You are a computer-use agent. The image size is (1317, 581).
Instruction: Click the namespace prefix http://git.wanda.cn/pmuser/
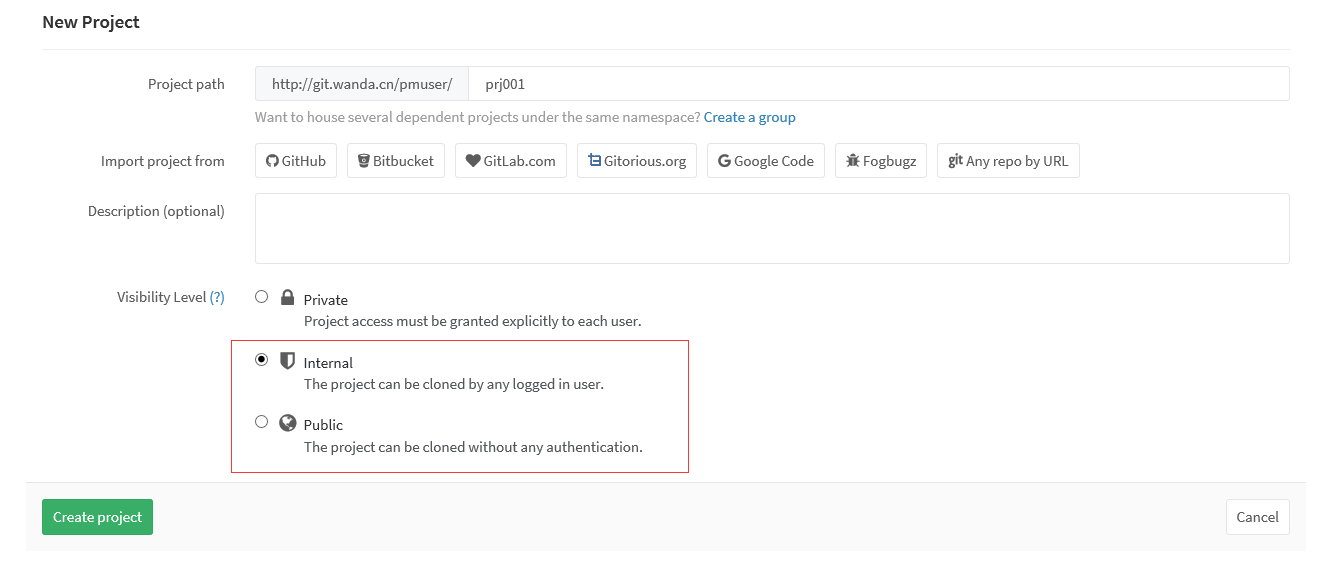coord(361,83)
